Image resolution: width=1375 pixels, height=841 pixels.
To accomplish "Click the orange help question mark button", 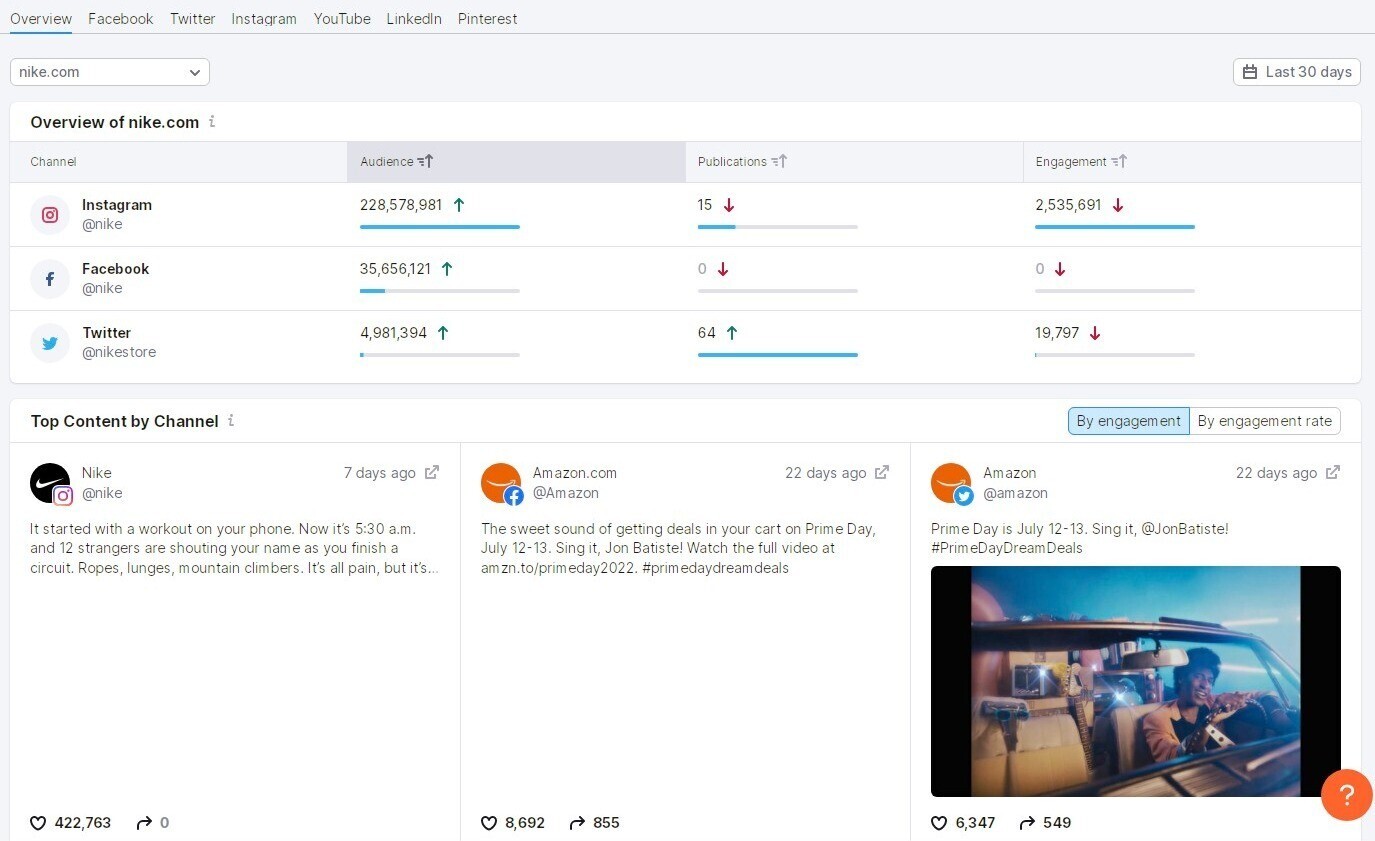I will (x=1346, y=795).
